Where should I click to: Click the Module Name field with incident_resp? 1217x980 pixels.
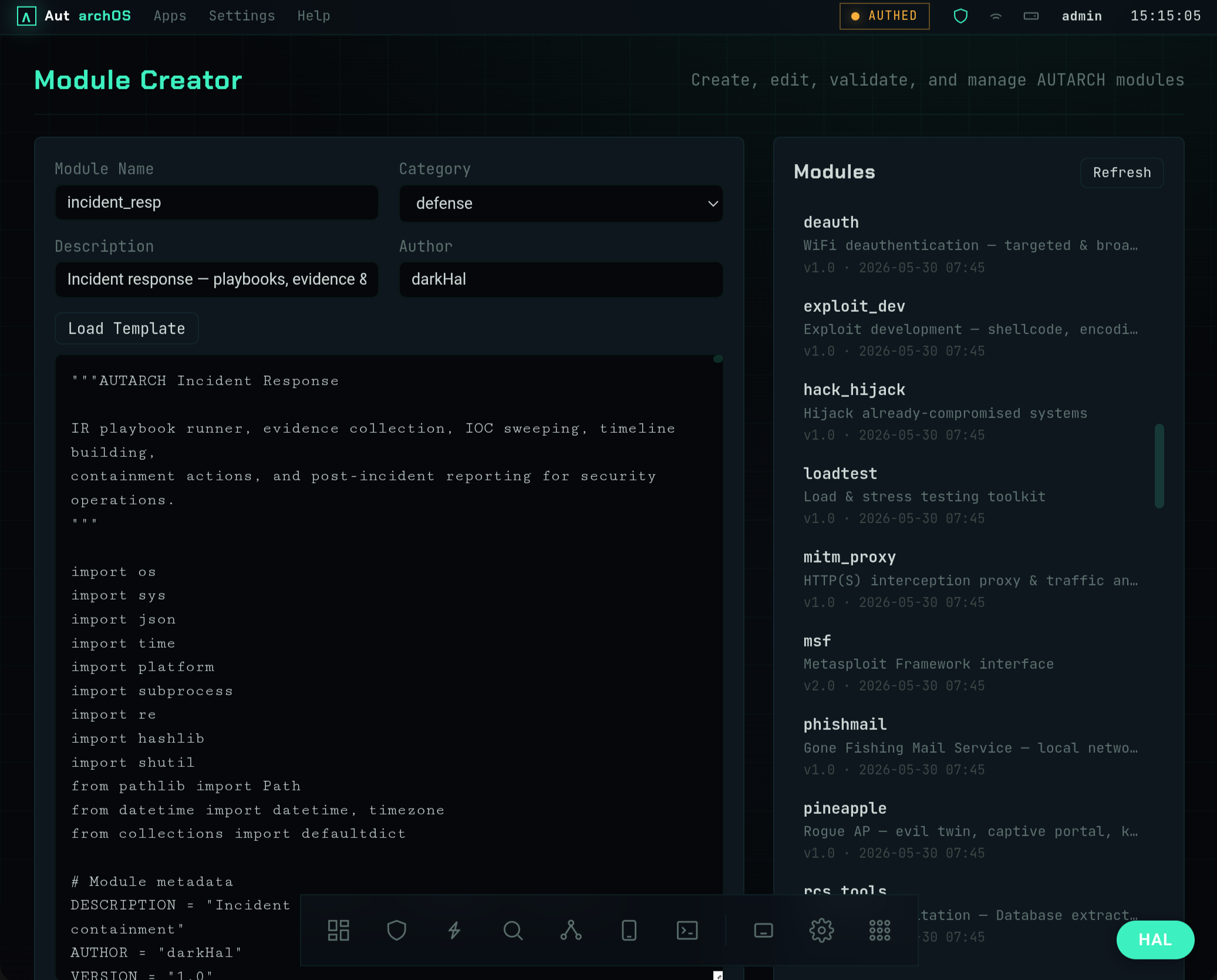pos(217,203)
